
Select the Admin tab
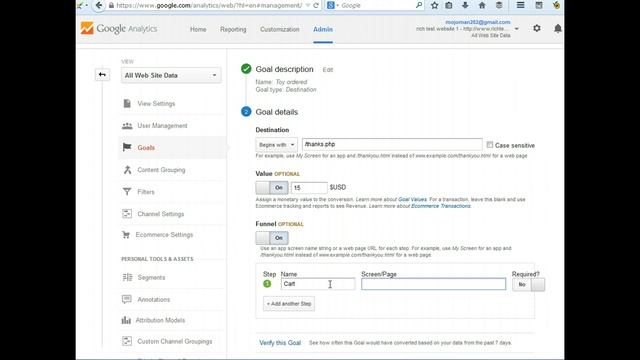[x=323, y=29]
